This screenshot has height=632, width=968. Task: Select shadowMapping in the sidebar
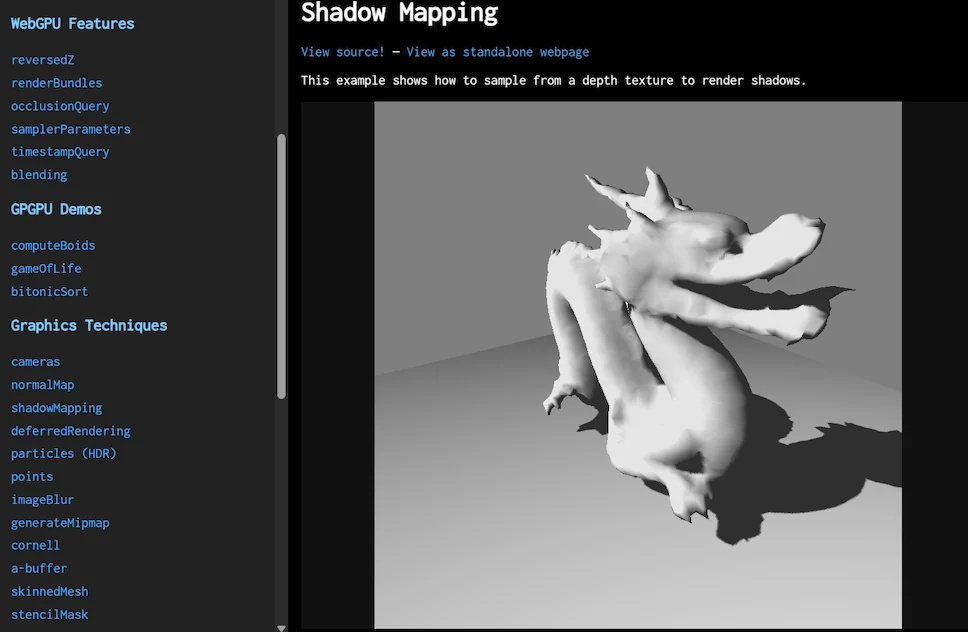pyautogui.click(x=56, y=408)
